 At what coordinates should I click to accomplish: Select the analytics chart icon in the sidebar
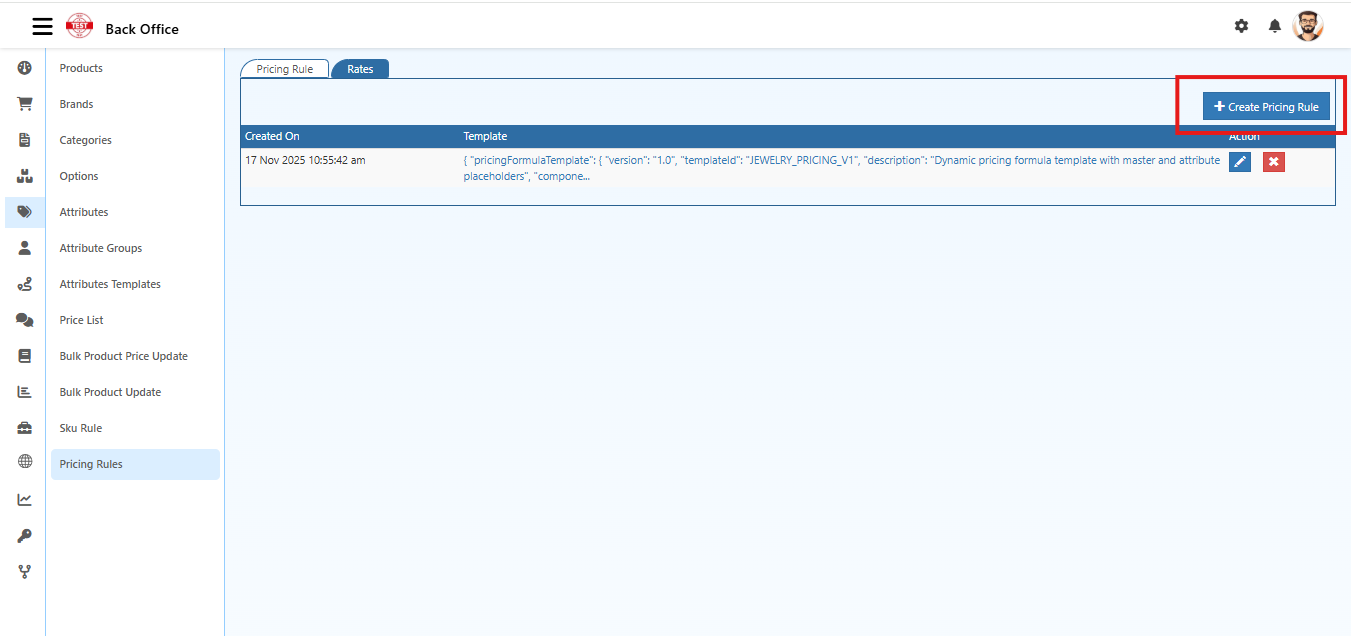coord(24,499)
